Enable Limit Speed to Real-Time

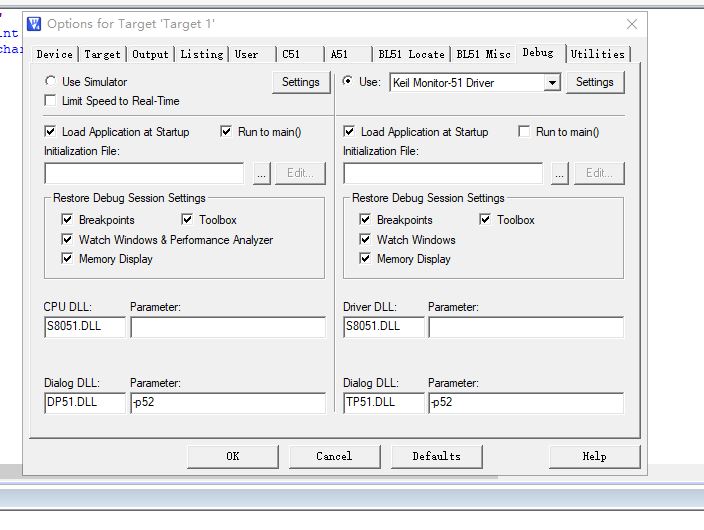tap(50, 101)
